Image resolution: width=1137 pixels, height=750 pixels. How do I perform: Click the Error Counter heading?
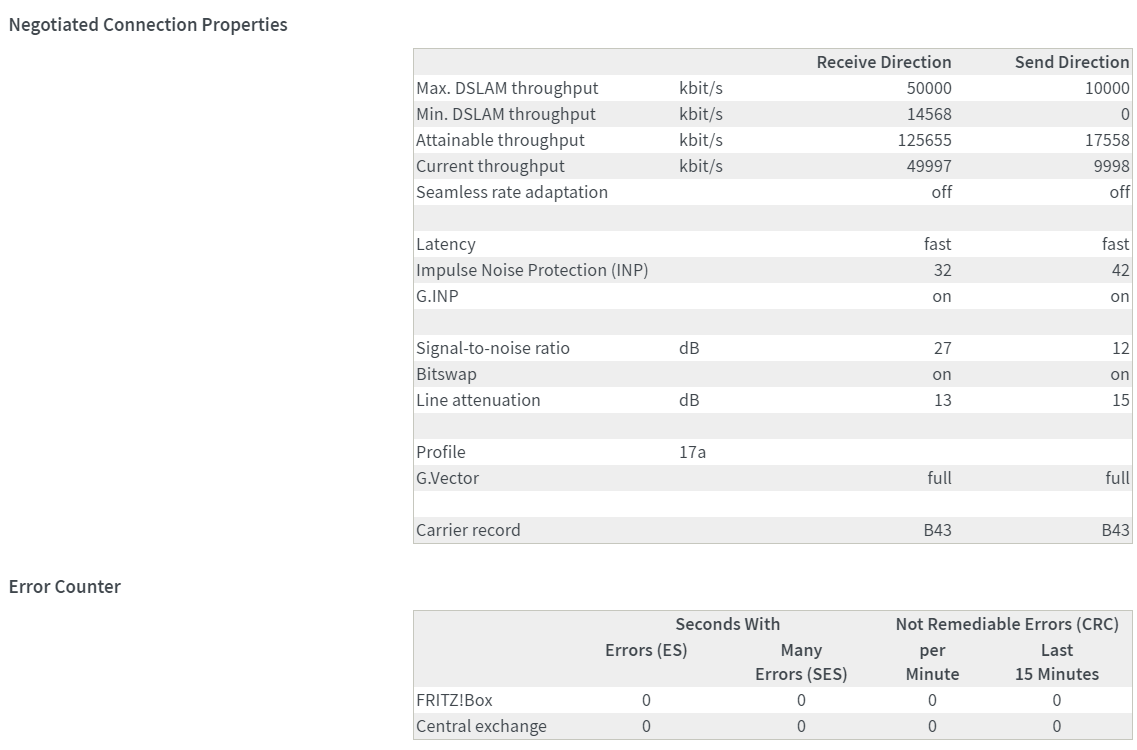[65, 587]
